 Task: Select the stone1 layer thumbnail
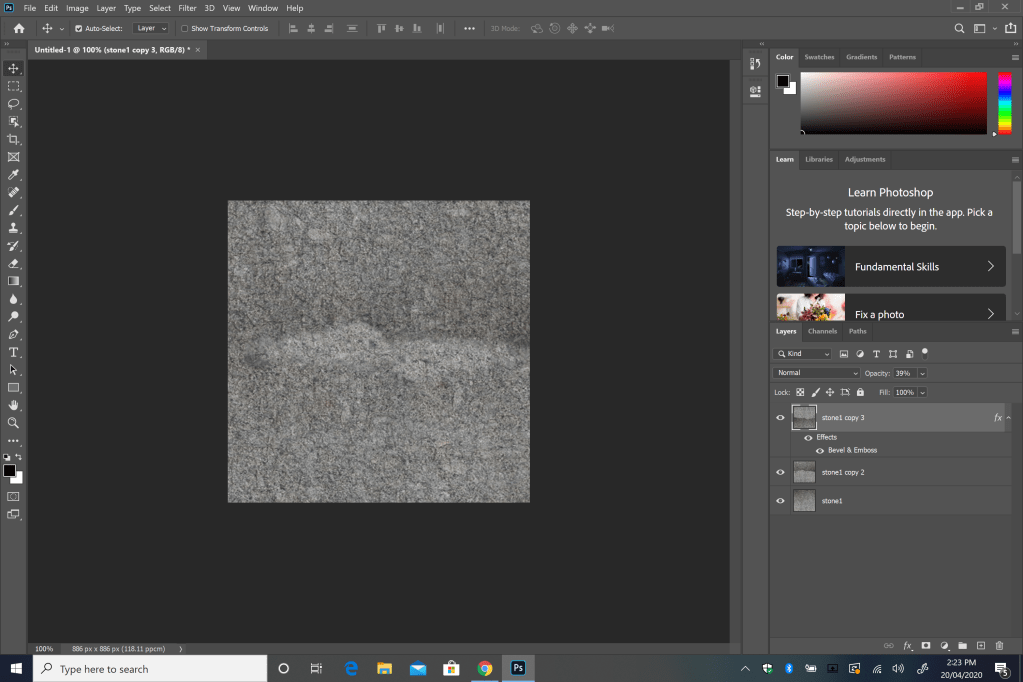[x=804, y=500]
